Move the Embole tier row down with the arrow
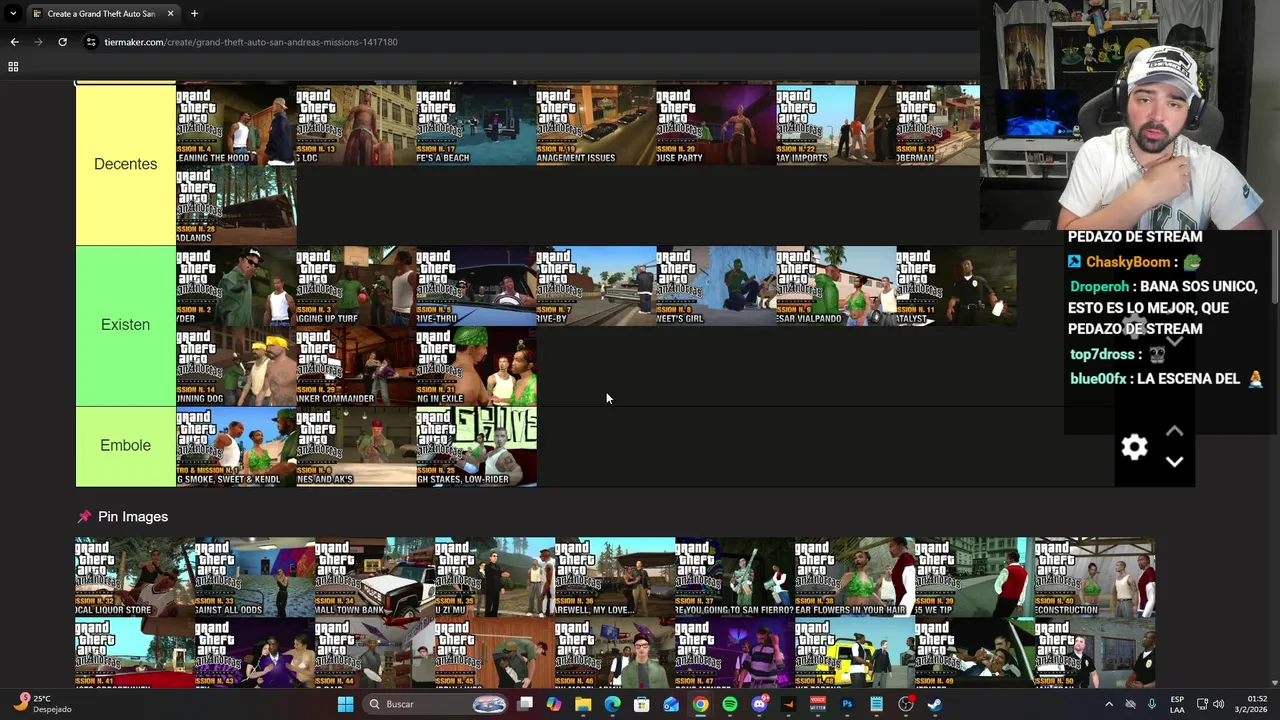The width and height of the screenshot is (1280, 720). pyautogui.click(x=1174, y=461)
